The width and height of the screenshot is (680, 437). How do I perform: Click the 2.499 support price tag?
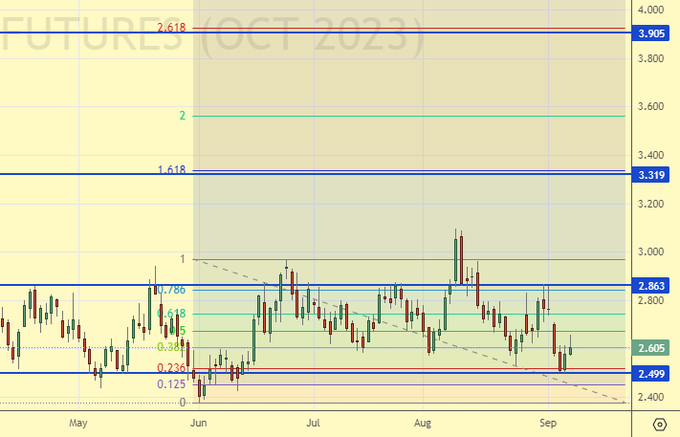pos(654,374)
